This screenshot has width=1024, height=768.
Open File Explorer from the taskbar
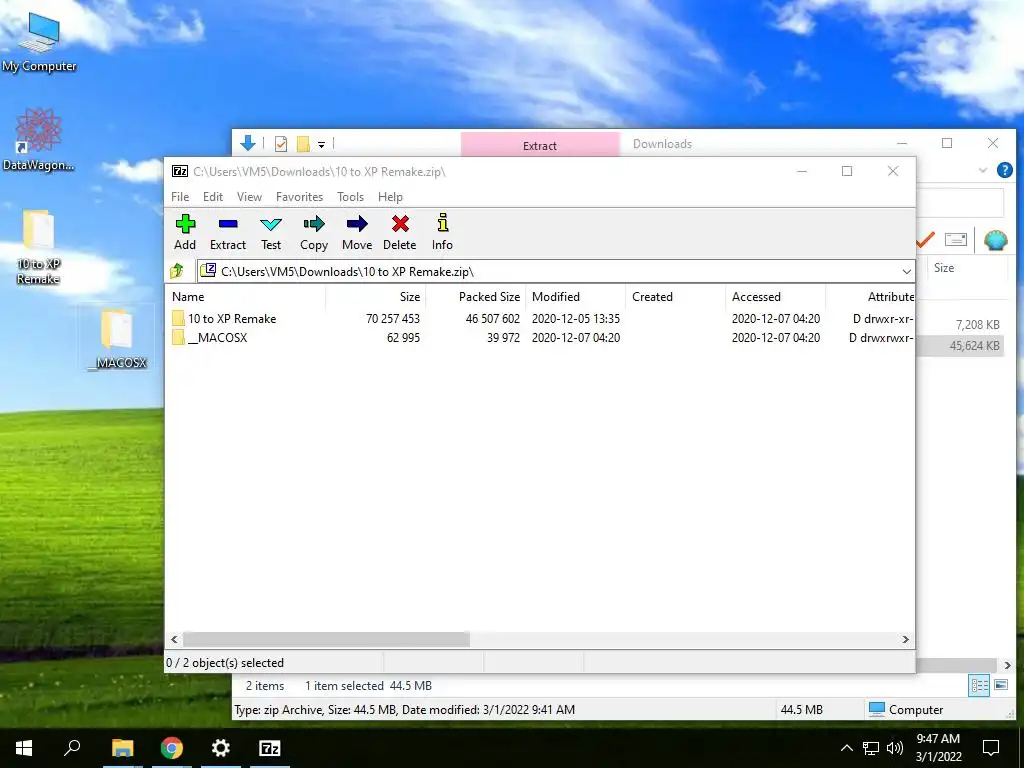[x=122, y=748]
